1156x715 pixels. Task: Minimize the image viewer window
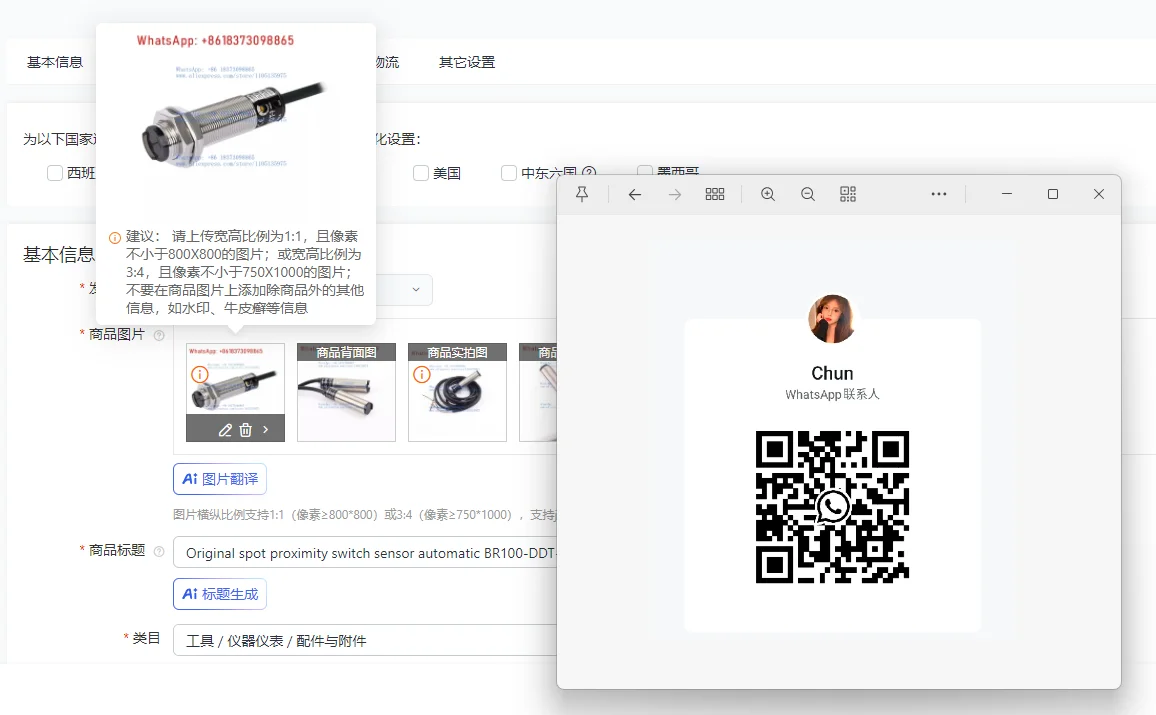click(1006, 194)
